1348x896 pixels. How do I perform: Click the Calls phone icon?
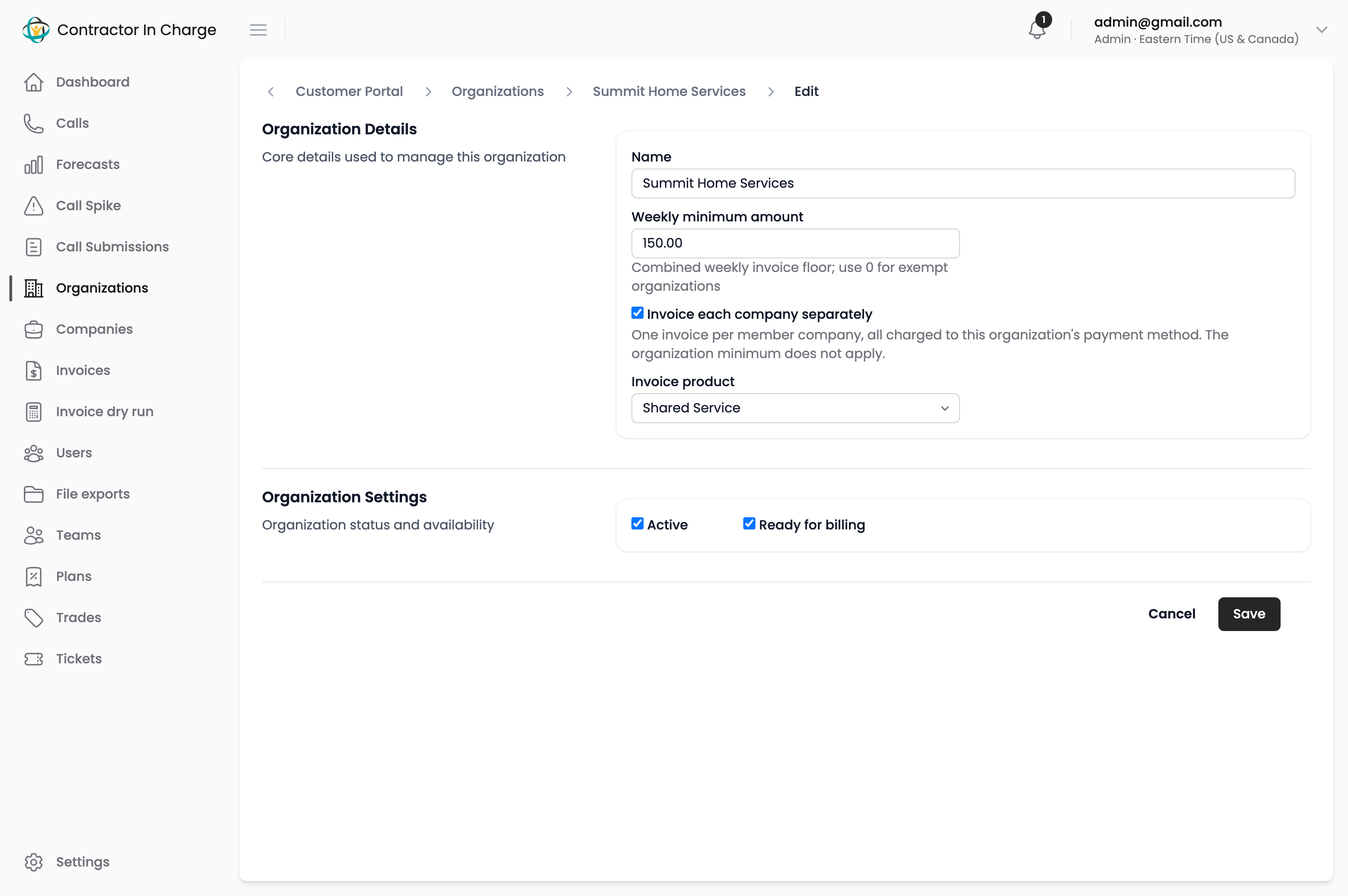[34, 124]
